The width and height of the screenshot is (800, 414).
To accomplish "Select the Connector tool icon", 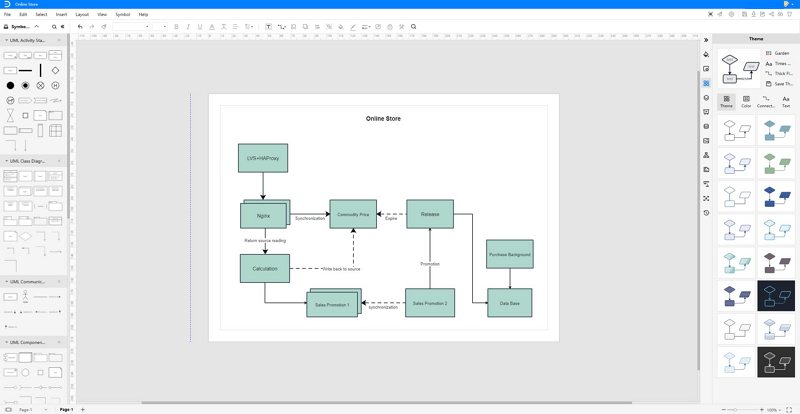I will tap(281, 27).
